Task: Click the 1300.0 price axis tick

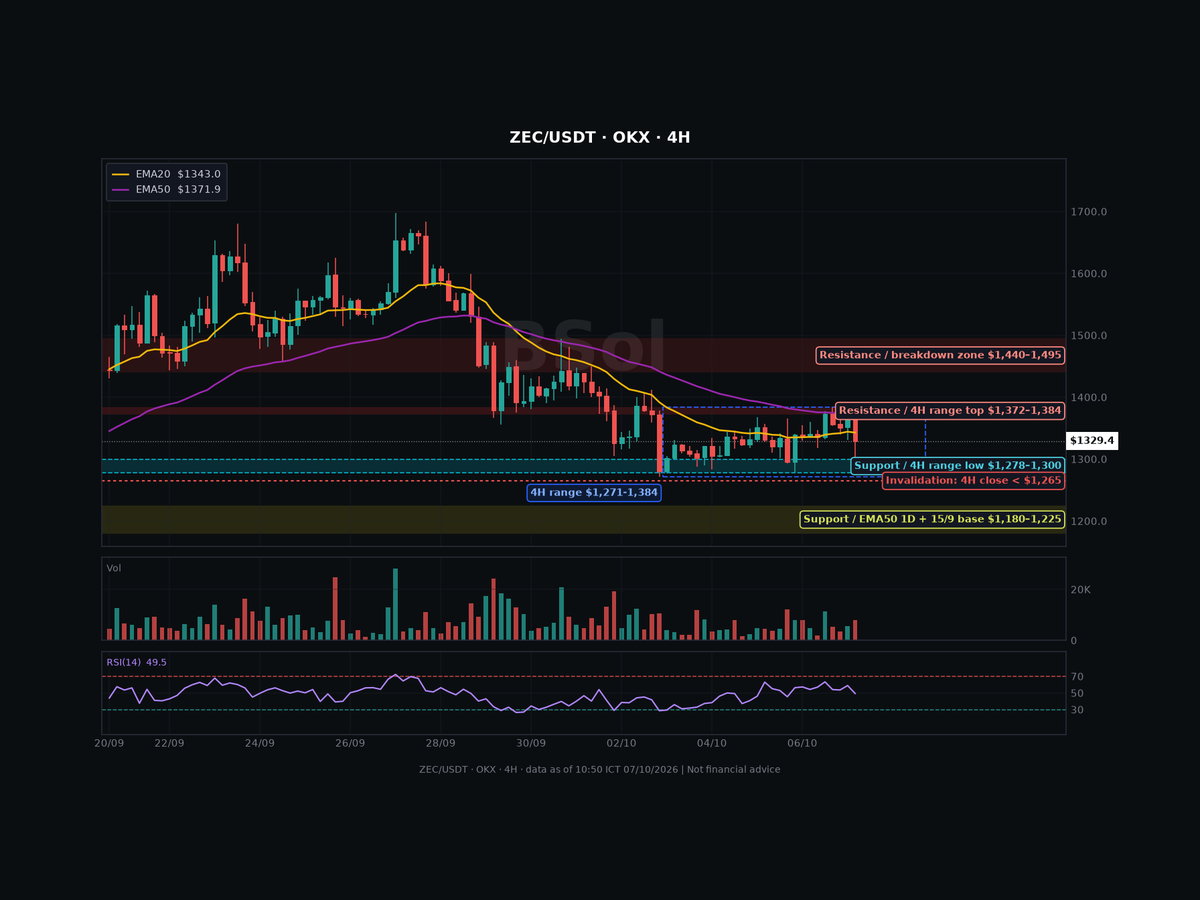Action: click(x=1091, y=460)
